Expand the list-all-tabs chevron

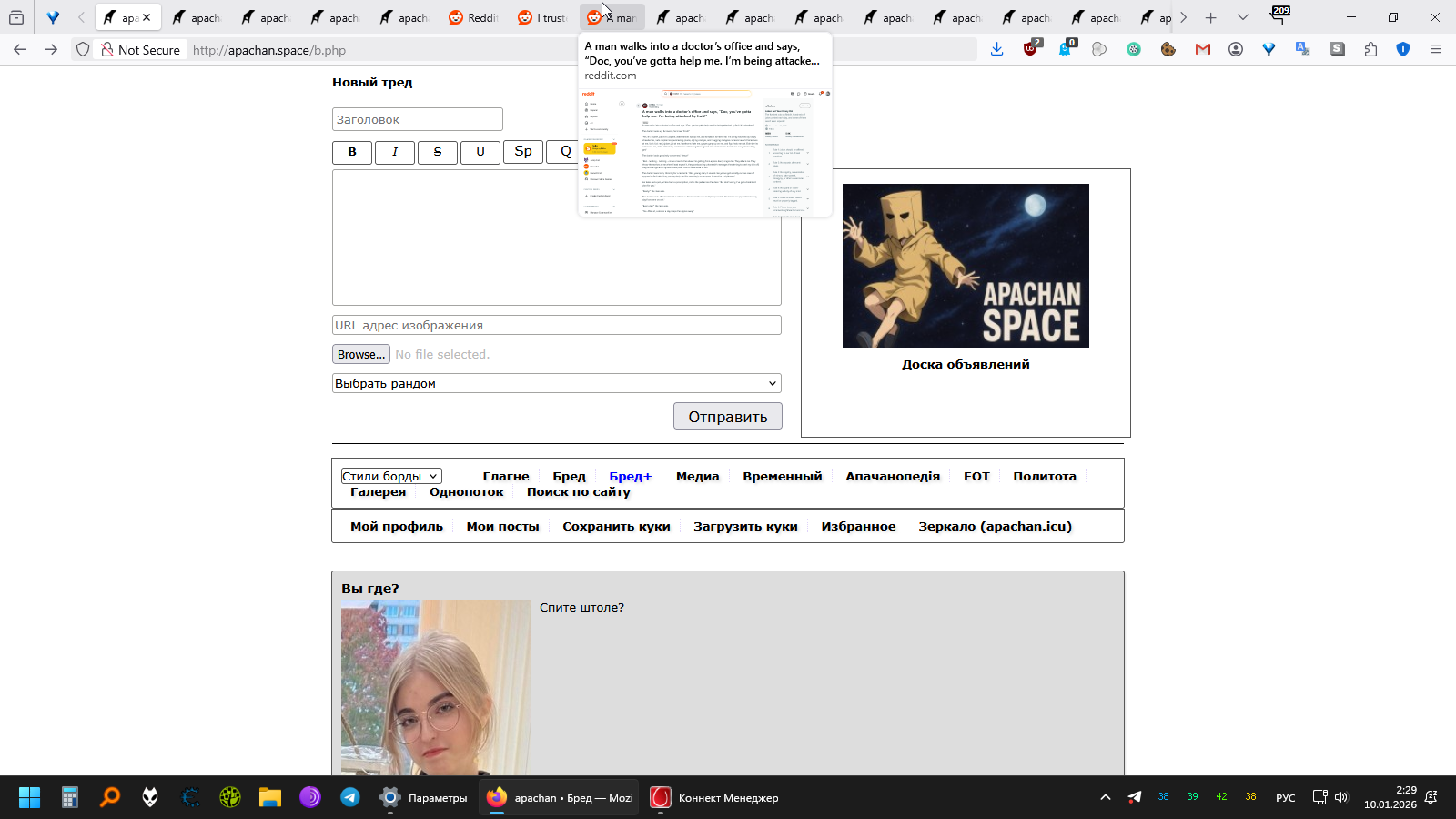click(1242, 17)
